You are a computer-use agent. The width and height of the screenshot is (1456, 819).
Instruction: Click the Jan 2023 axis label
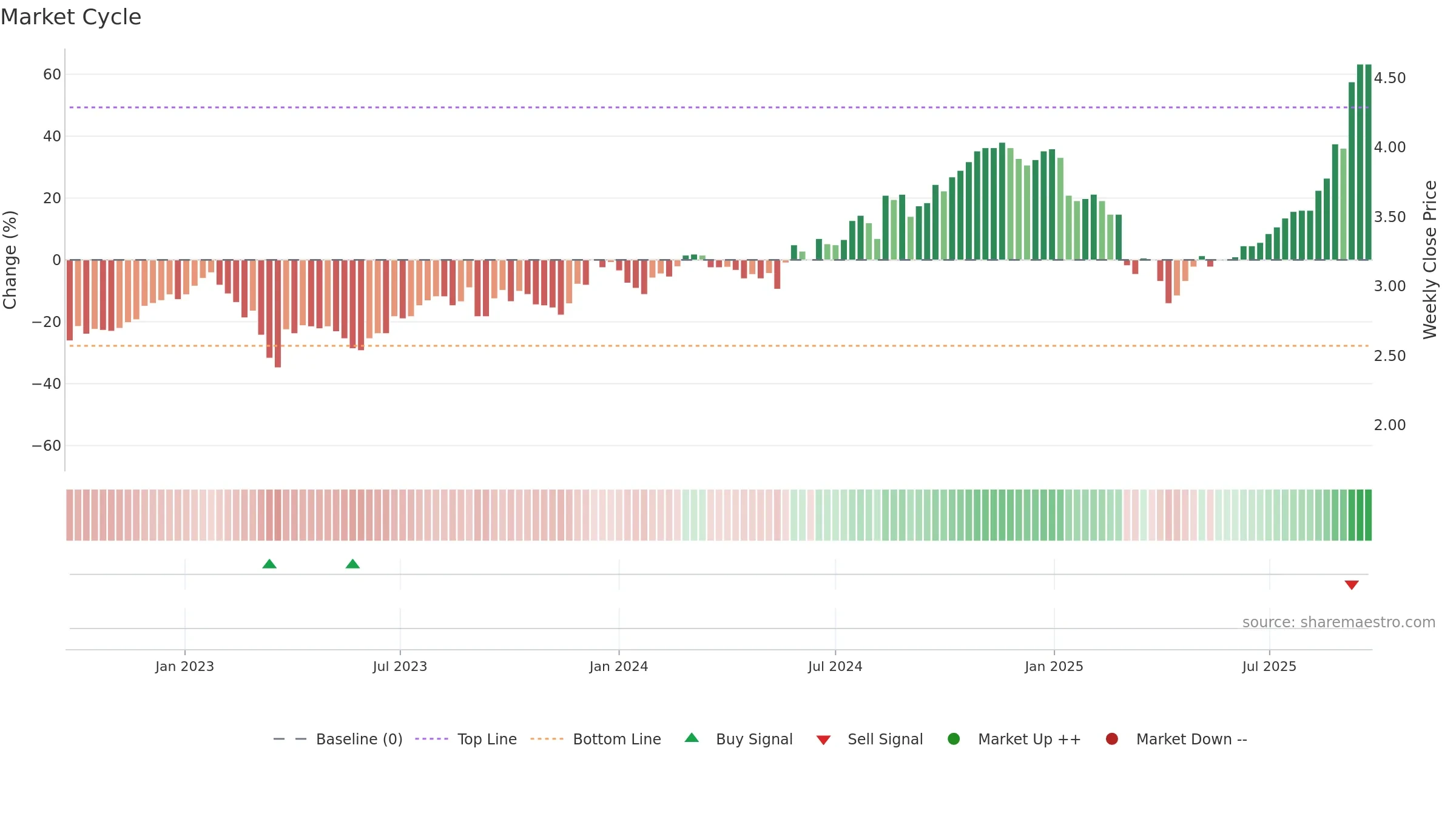(184, 667)
